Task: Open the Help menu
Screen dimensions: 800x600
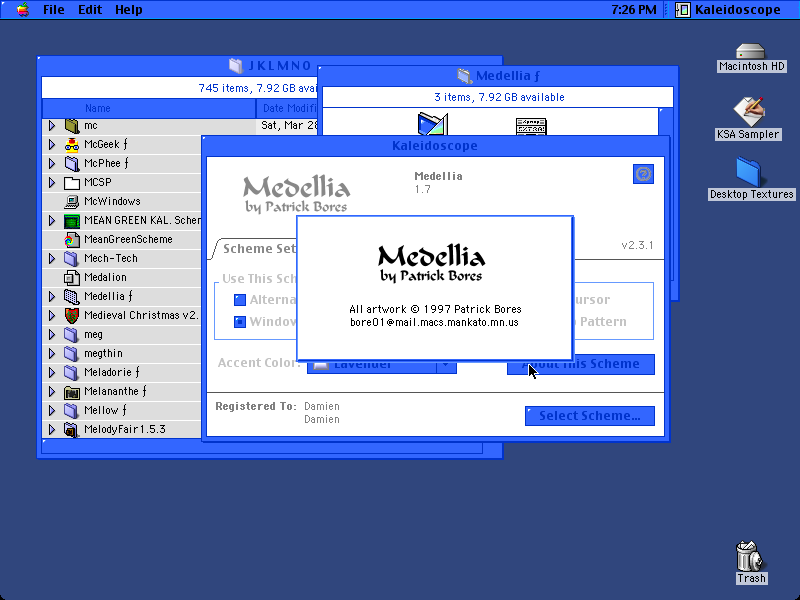Action: [x=129, y=9]
